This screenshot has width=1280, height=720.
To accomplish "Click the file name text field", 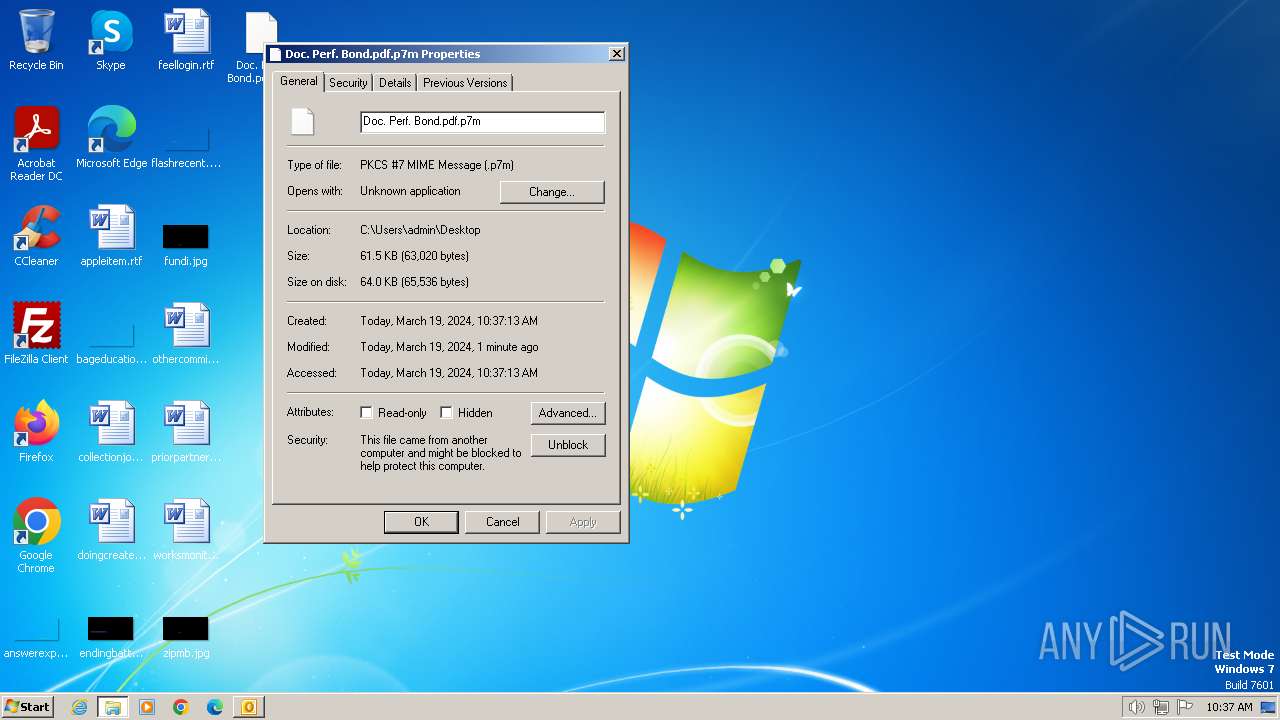I will (482, 122).
